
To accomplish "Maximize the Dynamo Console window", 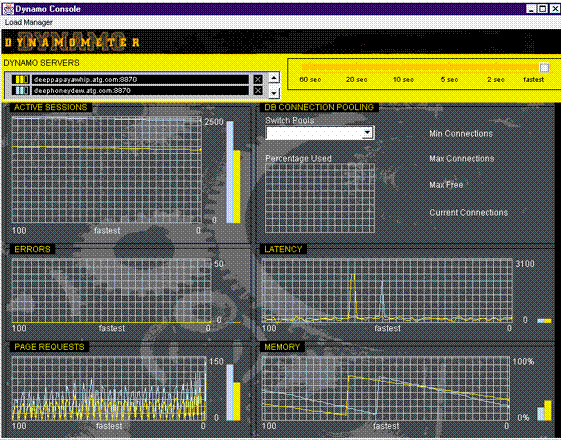I will (542, 9).
